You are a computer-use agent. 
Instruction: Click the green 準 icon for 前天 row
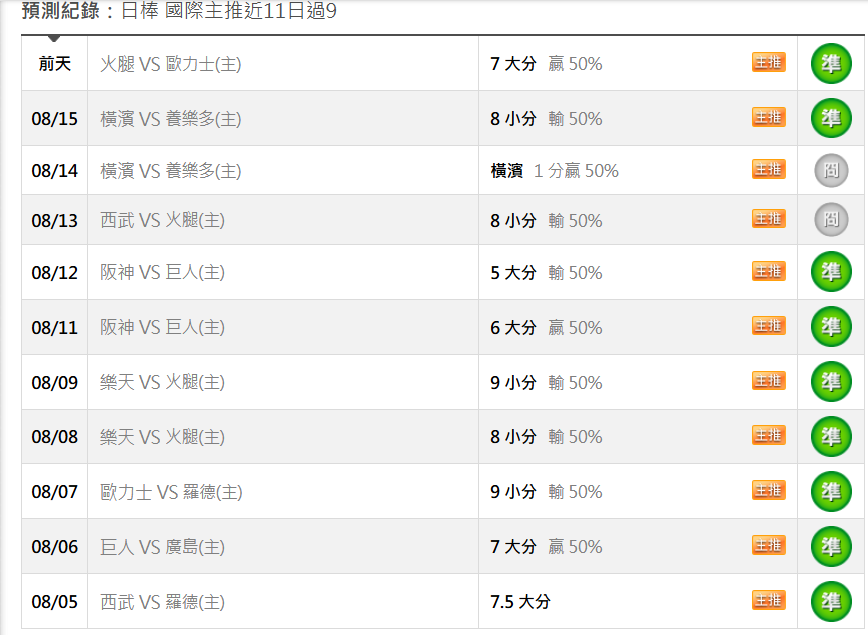[x=831, y=64]
